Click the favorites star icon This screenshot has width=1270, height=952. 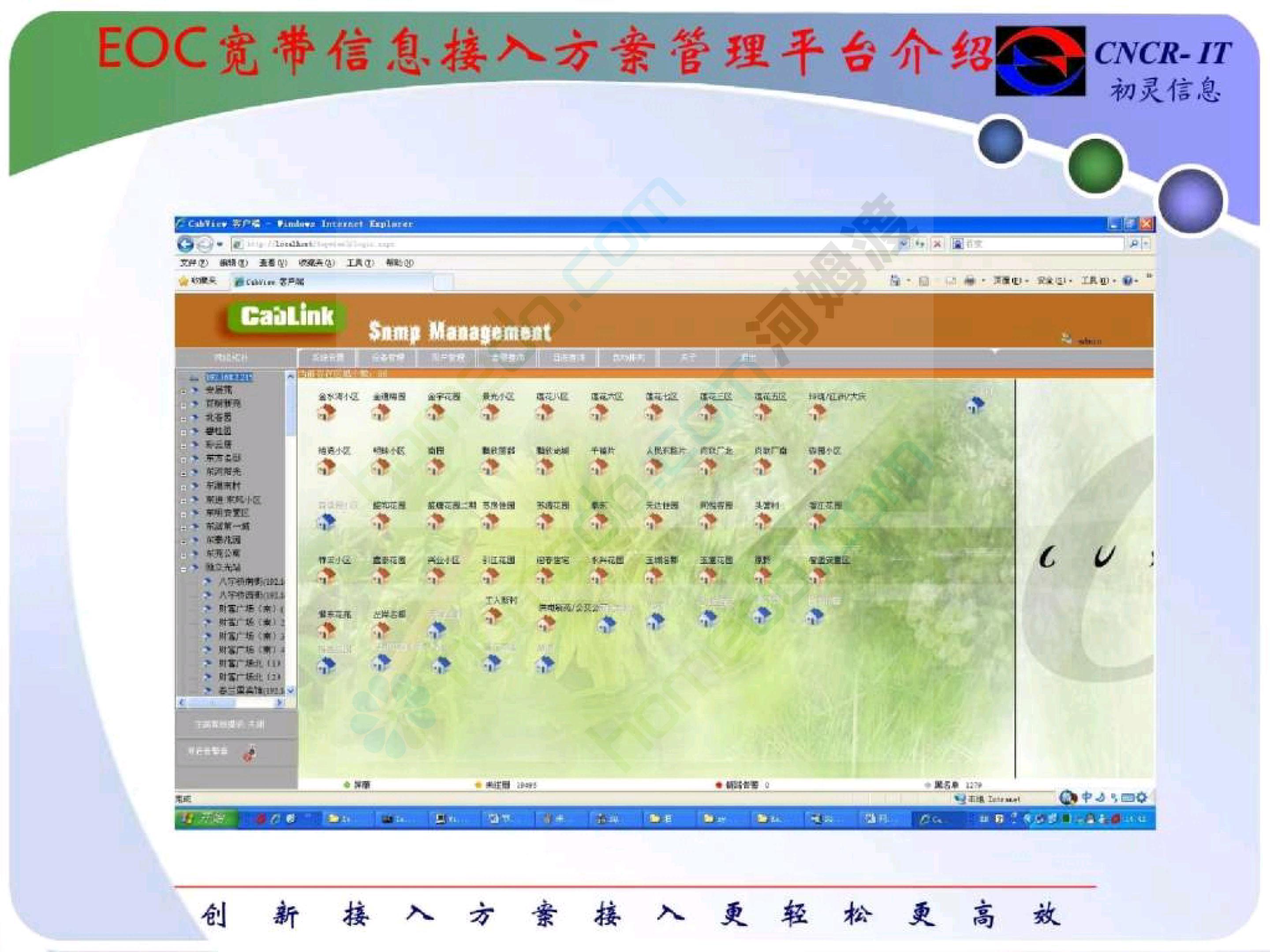(x=184, y=281)
